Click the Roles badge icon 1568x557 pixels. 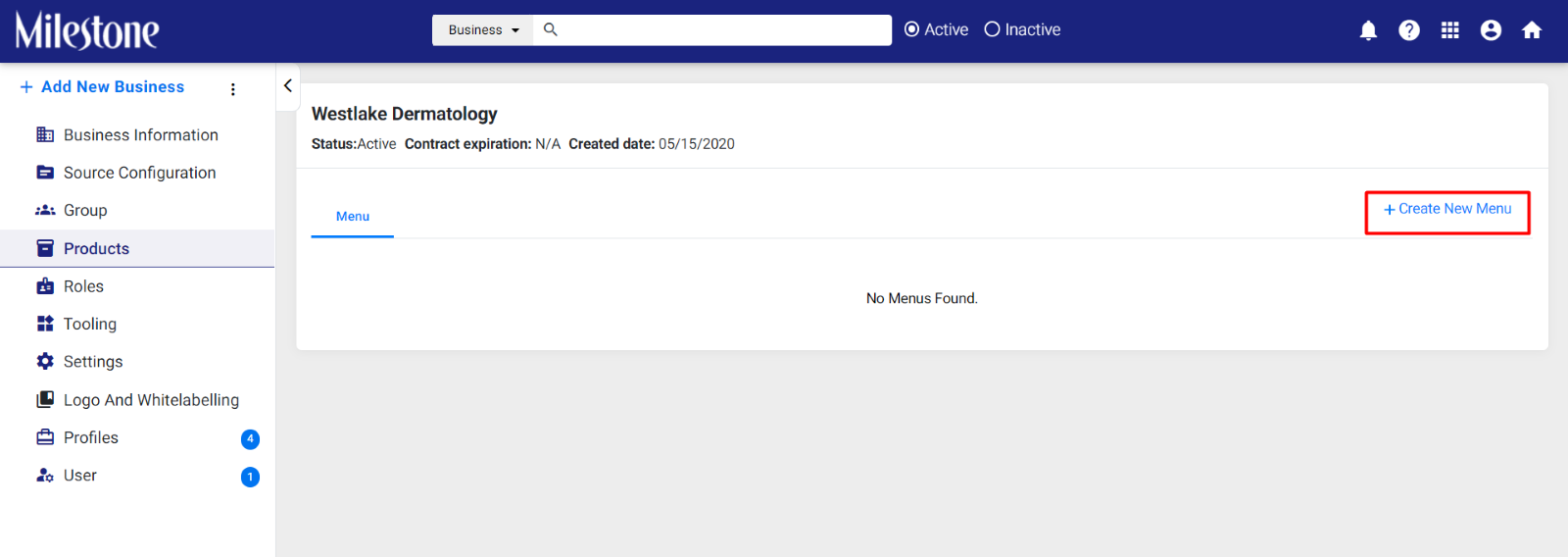[45, 286]
